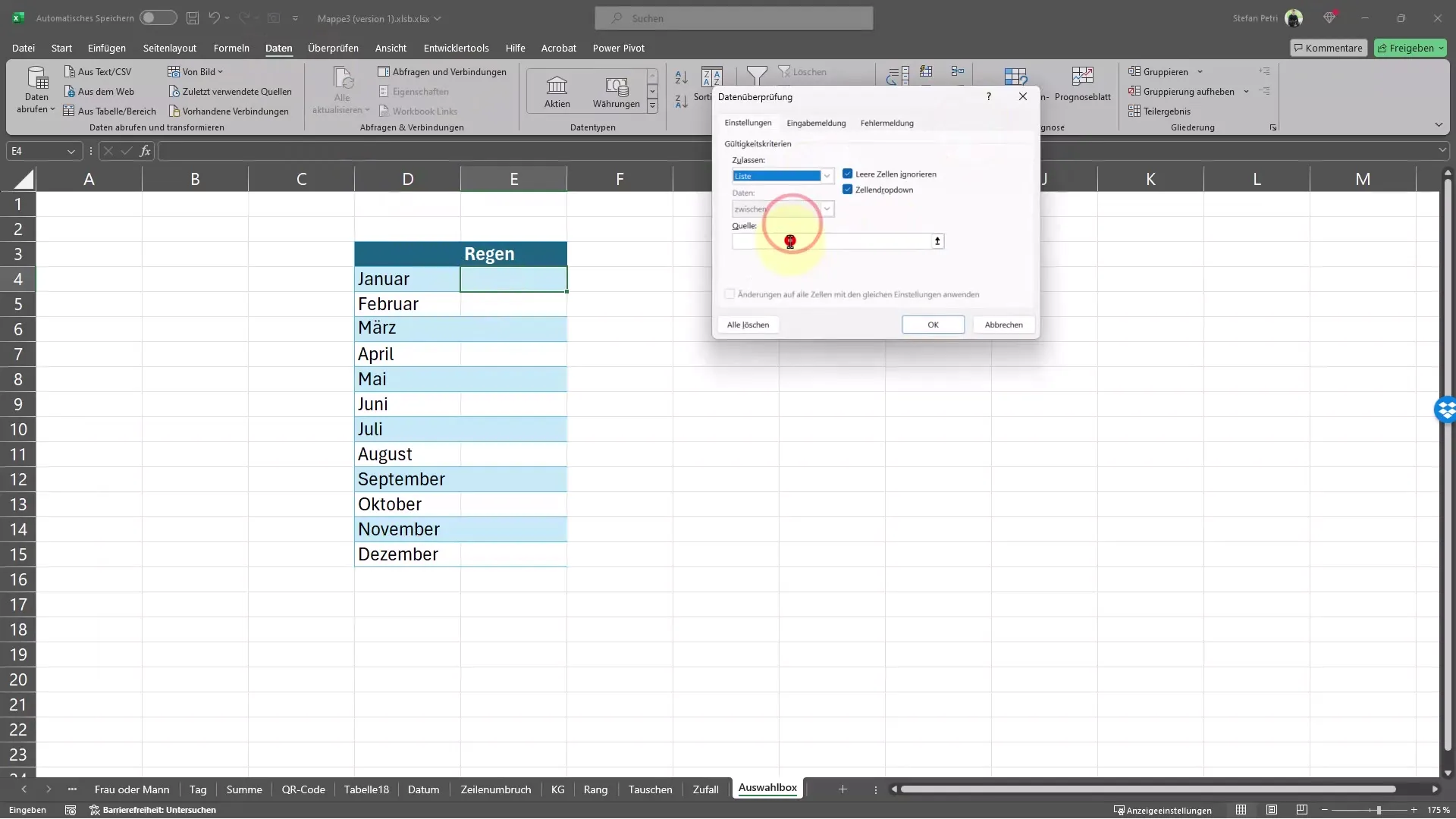1456x819 pixels.
Task: Choose Aus dem Web data source
Action: click(x=99, y=91)
